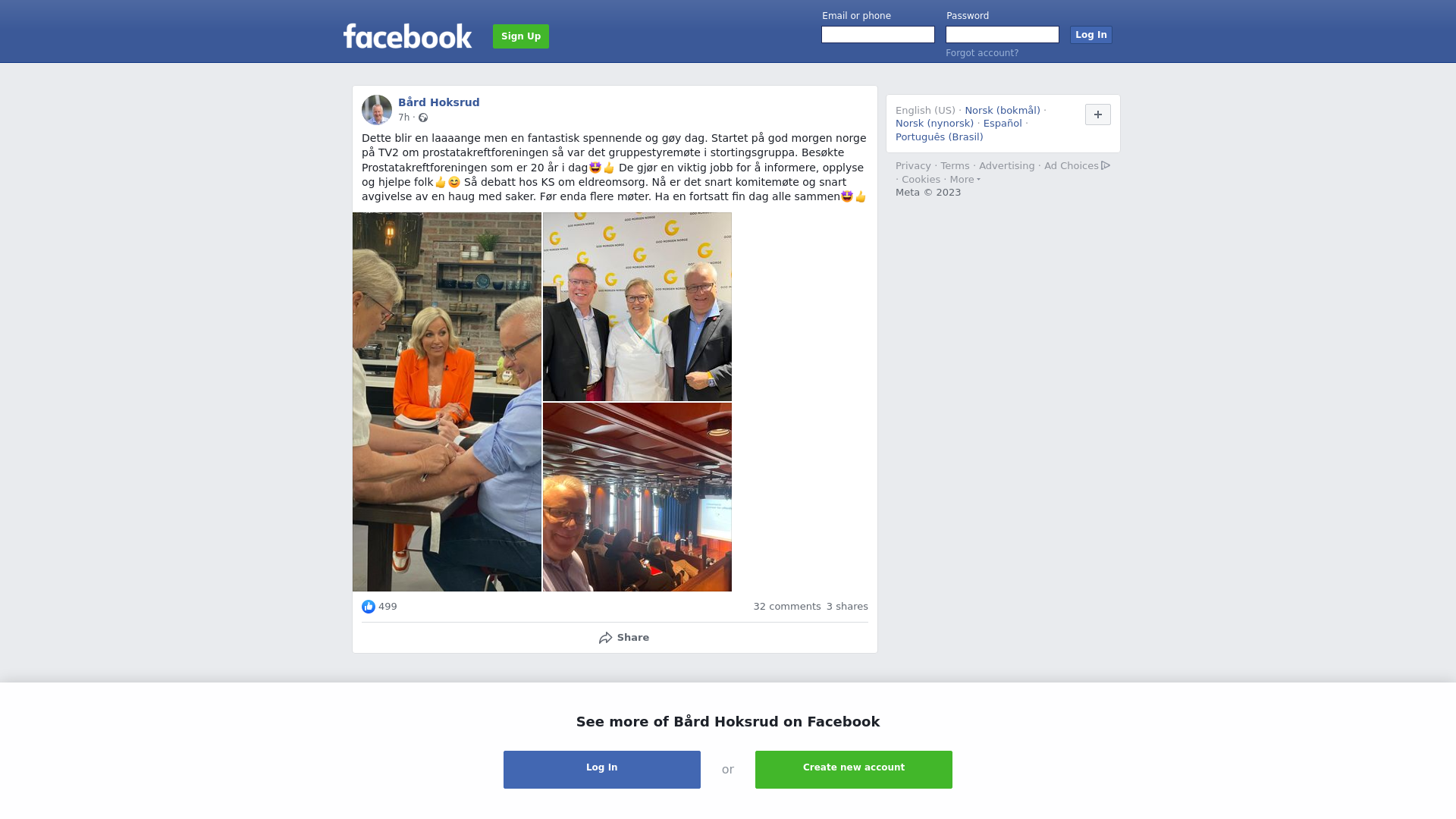Click the Password input field
Screen dimensions: 1456x819
tap(1003, 35)
